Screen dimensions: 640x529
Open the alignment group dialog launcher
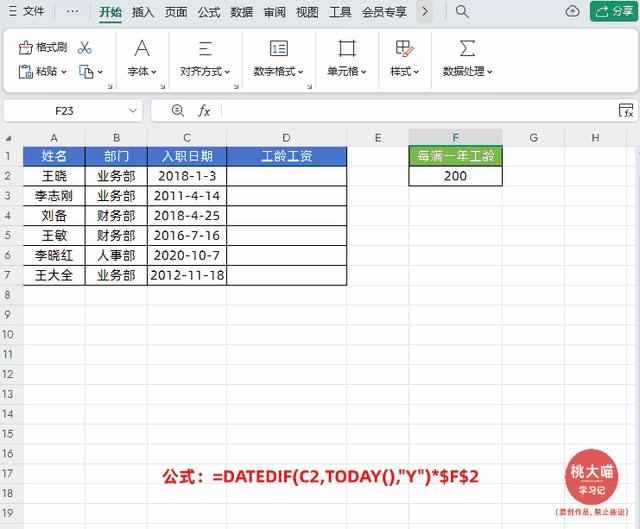pos(236,87)
